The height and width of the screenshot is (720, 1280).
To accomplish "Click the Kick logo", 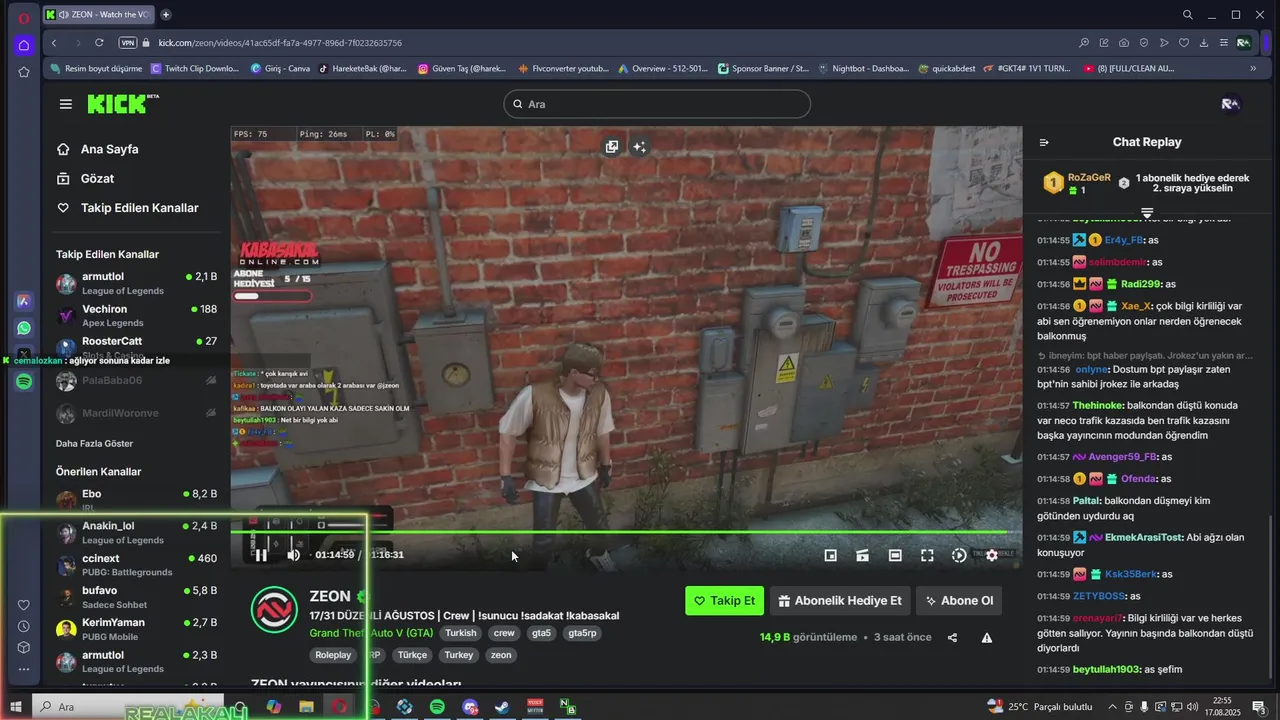I will (x=121, y=104).
